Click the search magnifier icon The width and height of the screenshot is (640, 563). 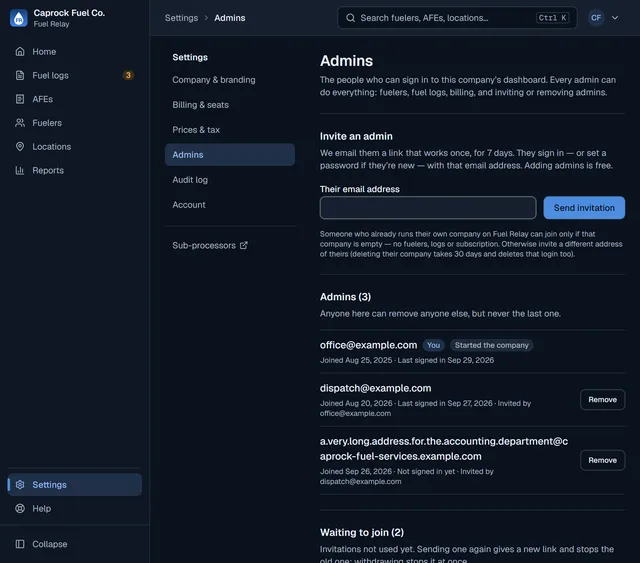coord(350,18)
